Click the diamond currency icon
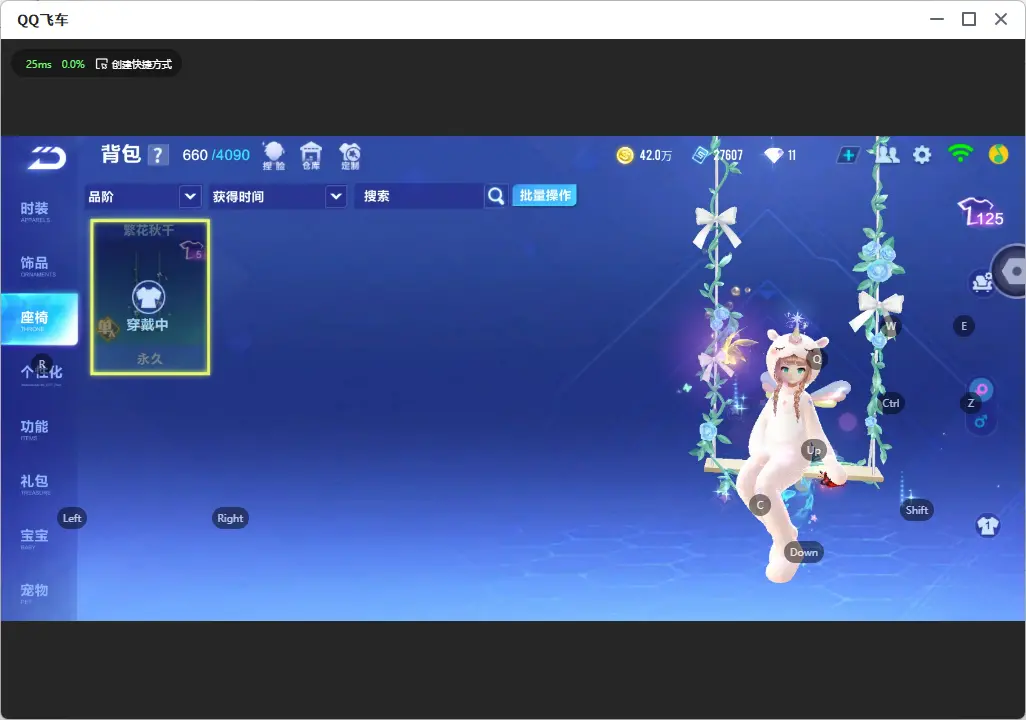Viewport: 1026px width, 720px height. [x=773, y=155]
